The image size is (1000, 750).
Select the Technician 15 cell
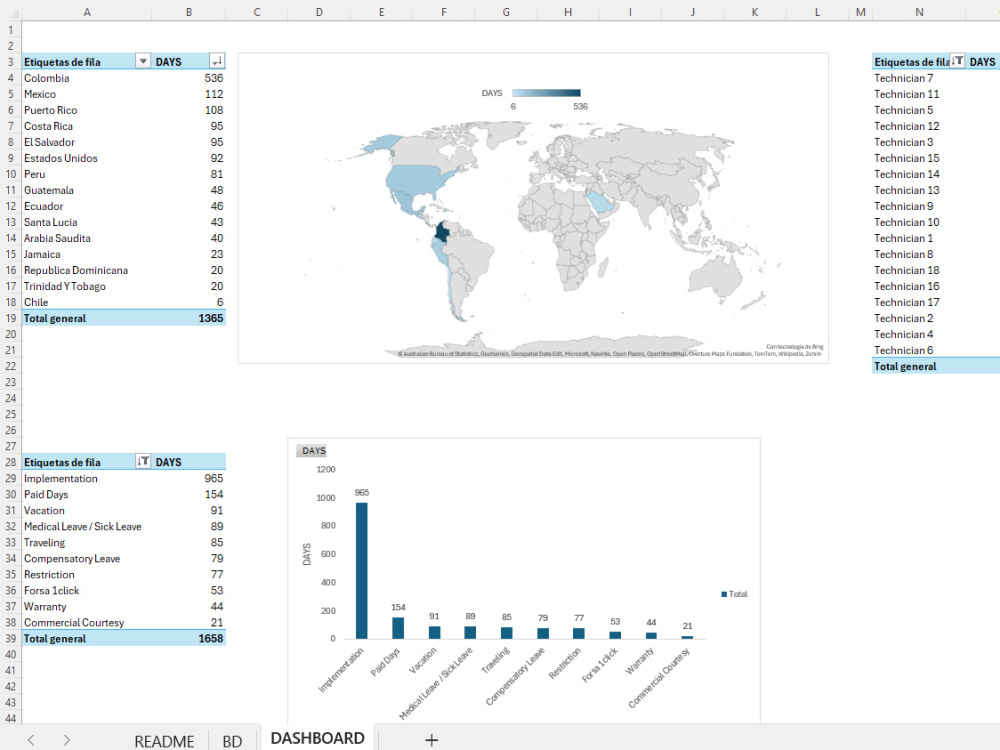pos(919,158)
